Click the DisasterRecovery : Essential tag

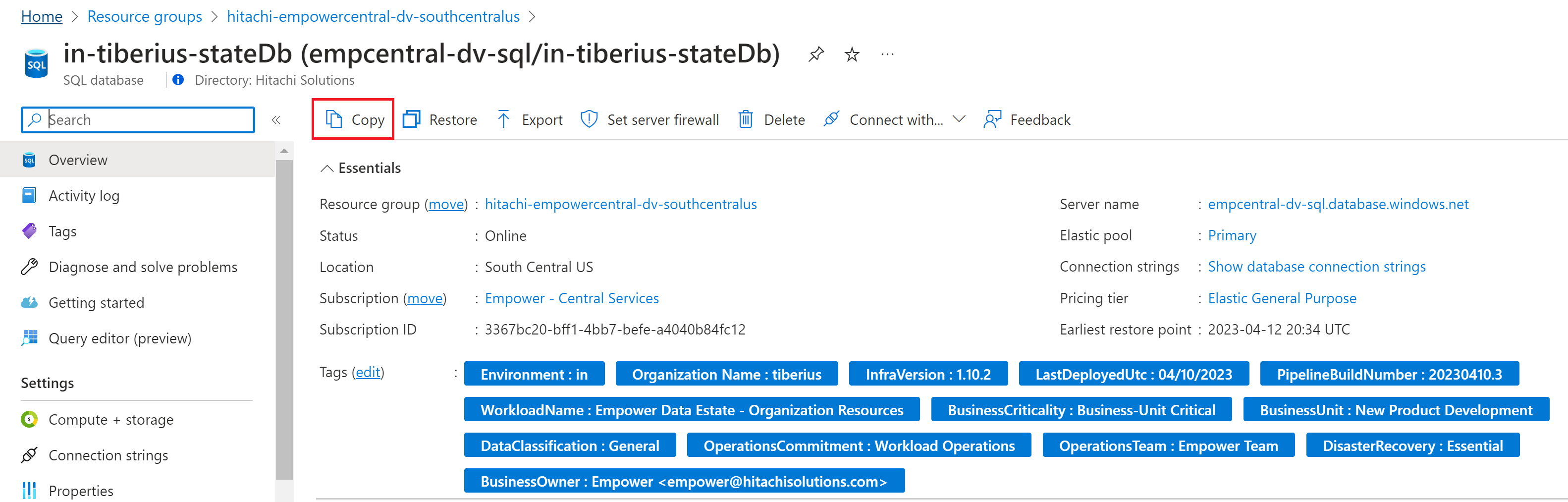pos(1412,446)
